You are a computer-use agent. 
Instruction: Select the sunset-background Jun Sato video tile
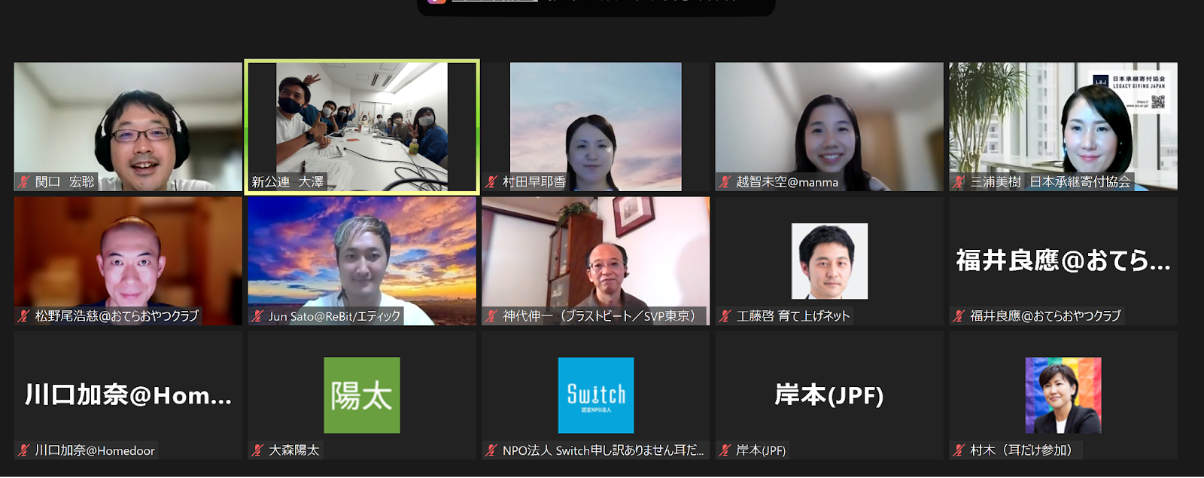pos(362,261)
